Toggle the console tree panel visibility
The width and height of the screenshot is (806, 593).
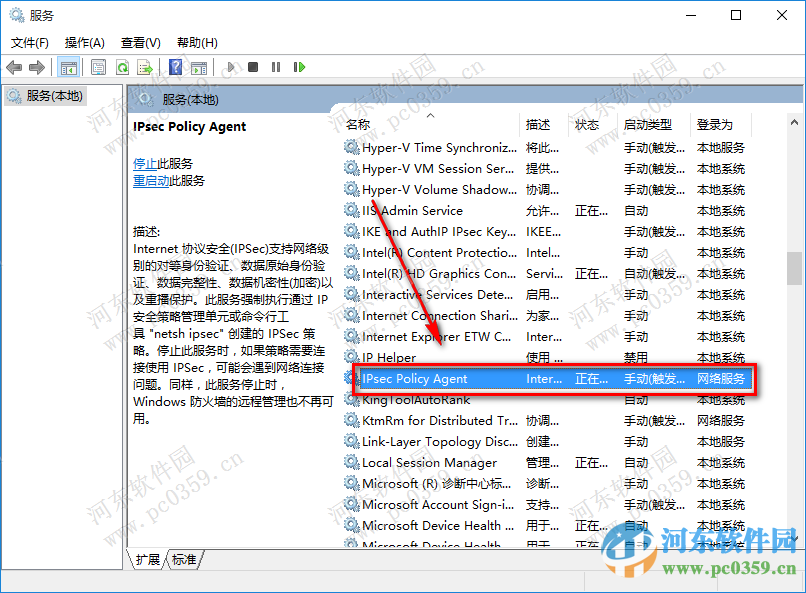[69, 67]
